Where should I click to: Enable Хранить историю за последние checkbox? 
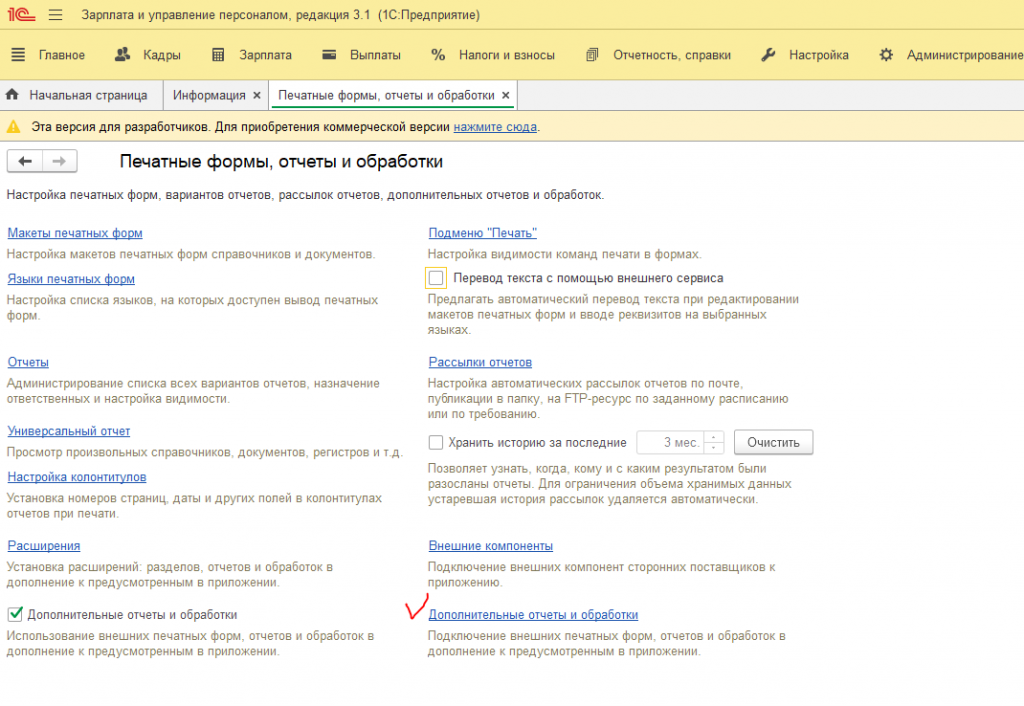pyautogui.click(x=436, y=443)
